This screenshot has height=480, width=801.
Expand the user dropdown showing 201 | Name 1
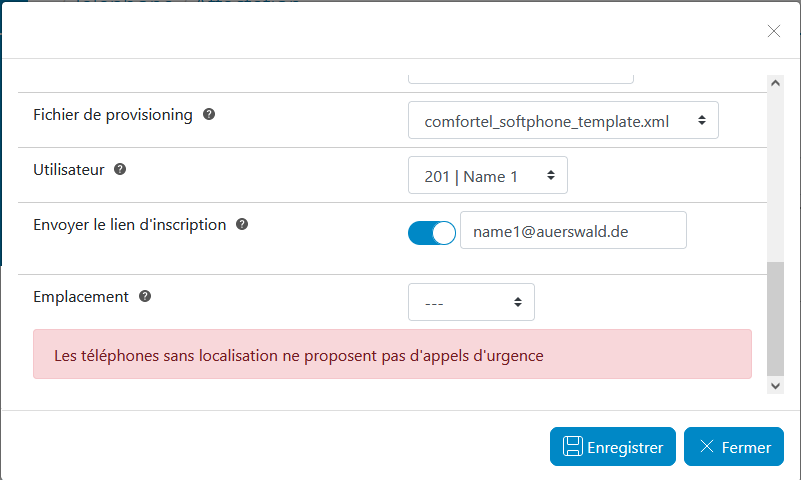(x=488, y=176)
